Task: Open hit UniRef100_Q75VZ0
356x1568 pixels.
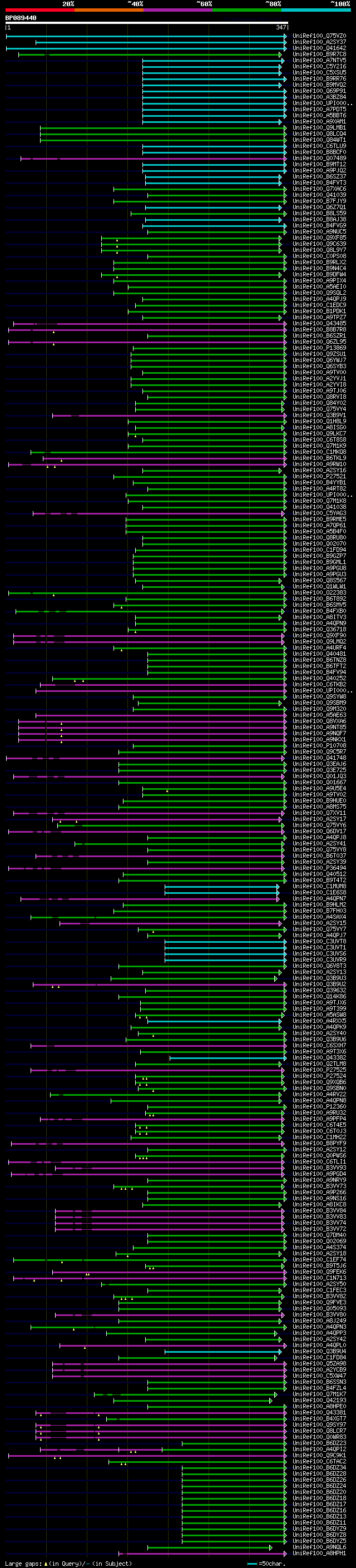Action: click(x=319, y=36)
